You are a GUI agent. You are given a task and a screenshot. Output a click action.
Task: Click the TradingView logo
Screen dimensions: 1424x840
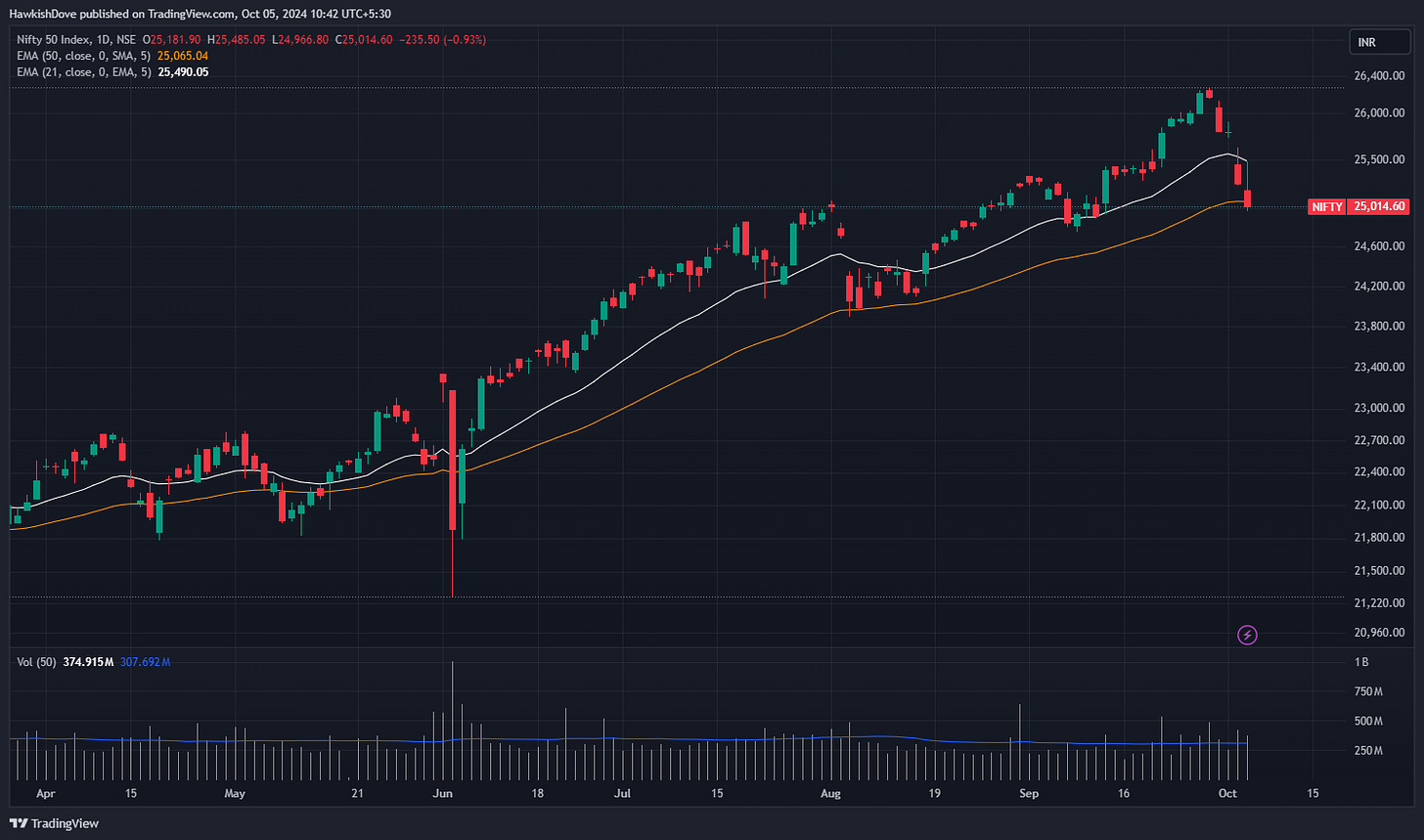coord(54,823)
